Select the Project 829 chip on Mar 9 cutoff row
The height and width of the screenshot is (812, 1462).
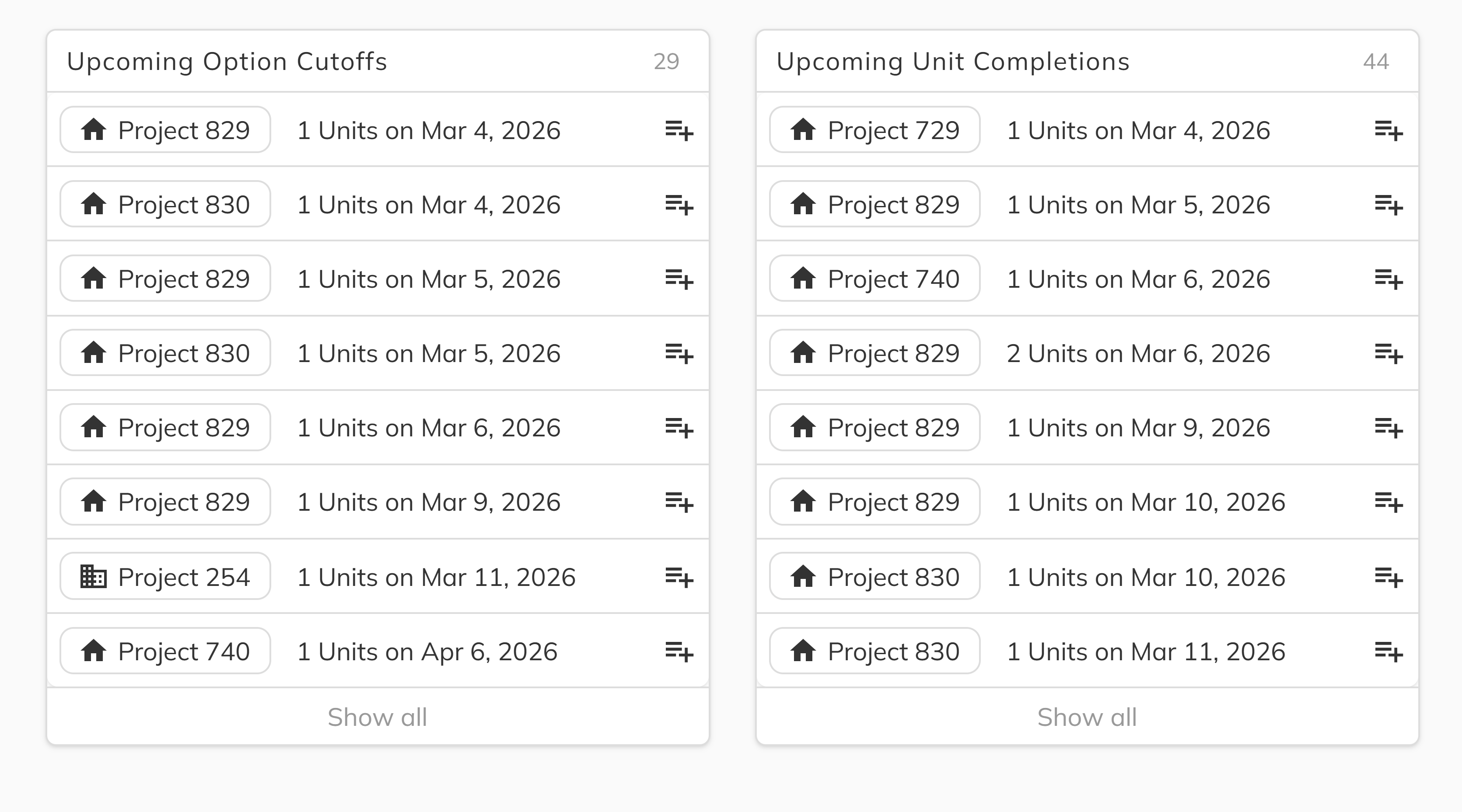pyautogui.click(x=164, y=502)
